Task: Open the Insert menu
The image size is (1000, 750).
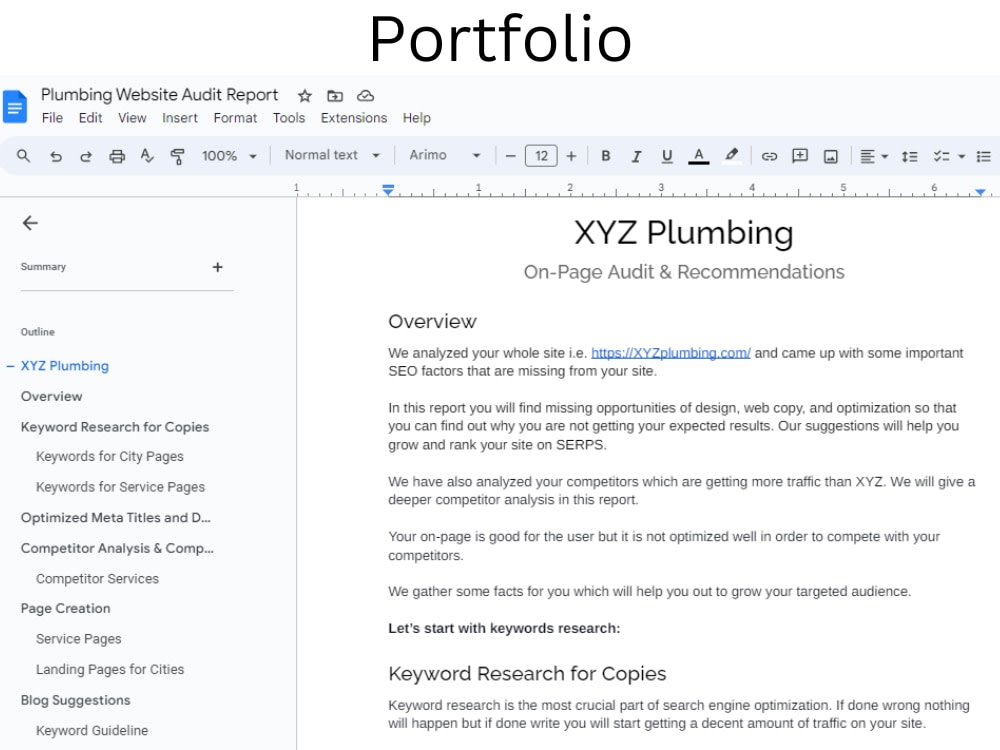Action: click(x=180, y=118)
